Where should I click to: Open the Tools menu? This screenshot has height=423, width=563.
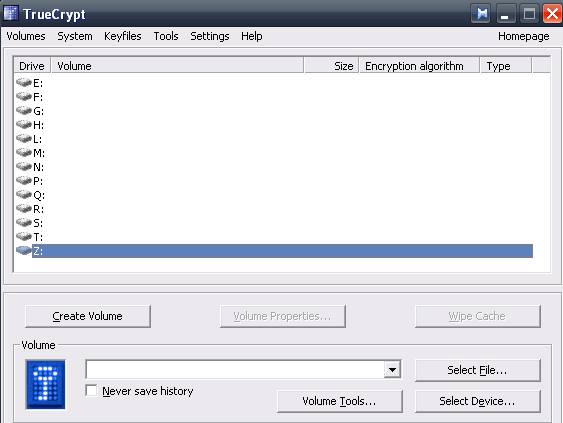coord(166,36)
